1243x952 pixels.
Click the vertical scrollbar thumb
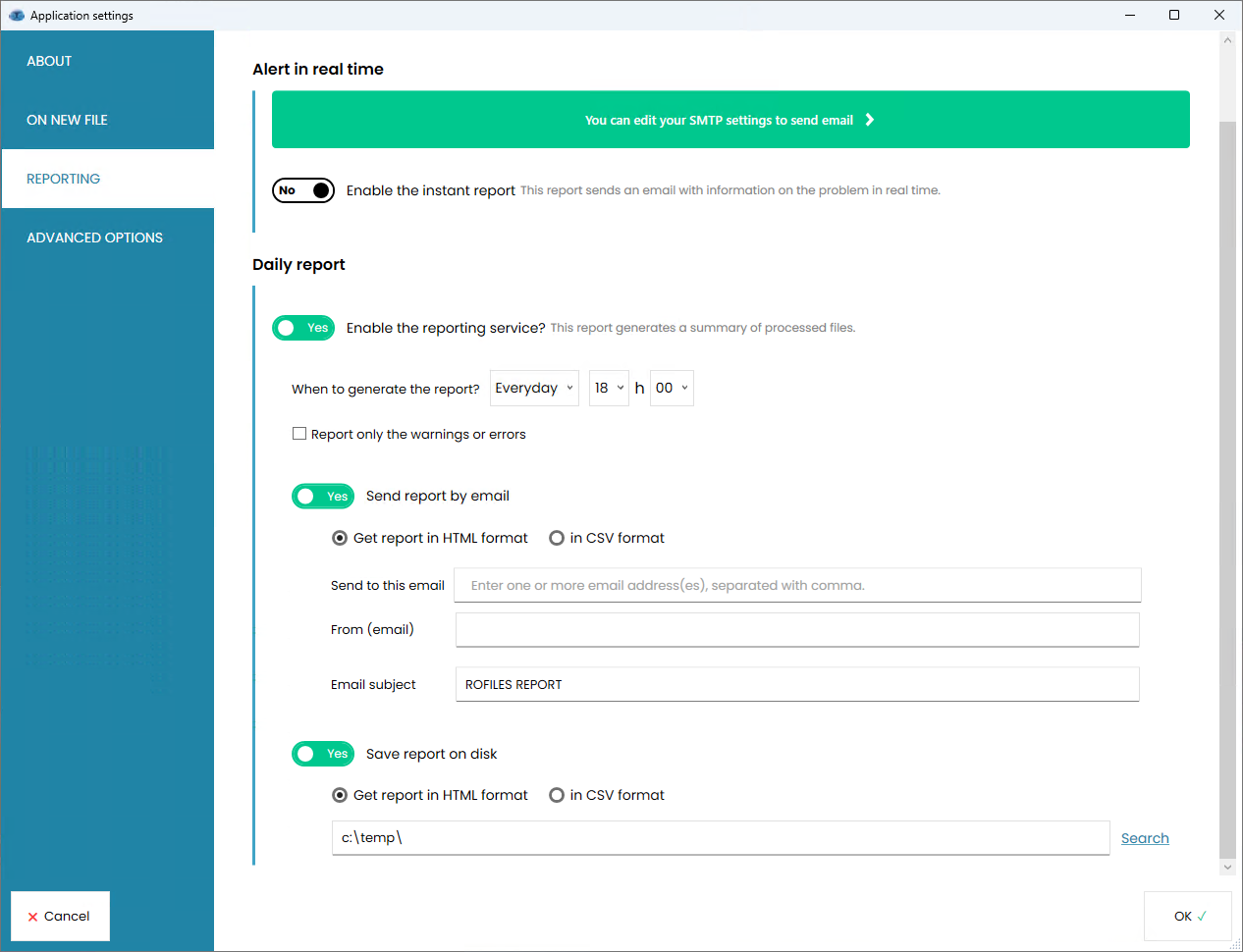tap(1227, 491)
